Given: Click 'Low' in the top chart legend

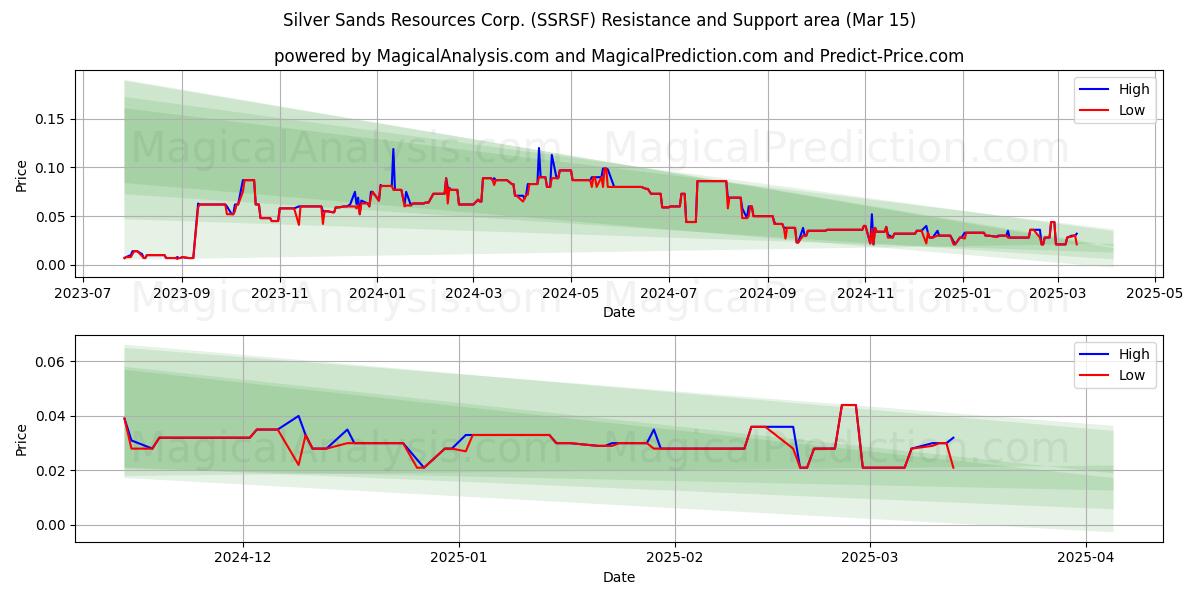Looking at the screenshot, I should (1132, 110).
